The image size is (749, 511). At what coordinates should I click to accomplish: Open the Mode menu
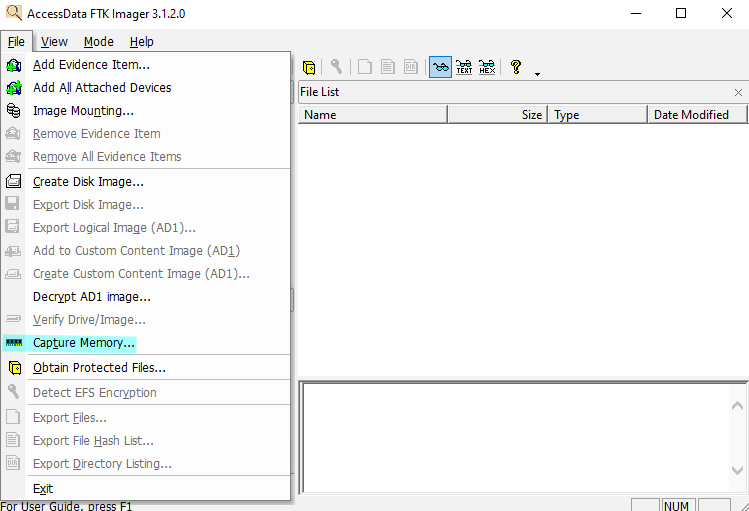click(98, 42)
